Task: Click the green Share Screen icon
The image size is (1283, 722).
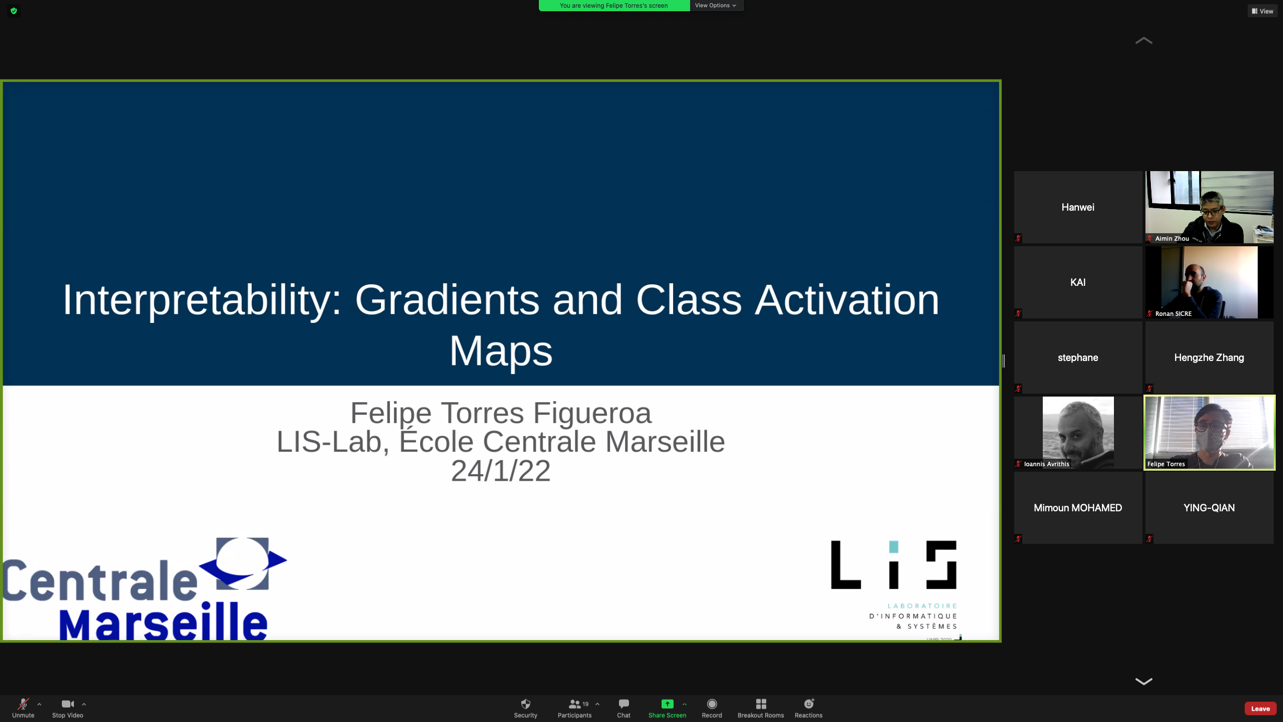Action: [x=667, y=704]
